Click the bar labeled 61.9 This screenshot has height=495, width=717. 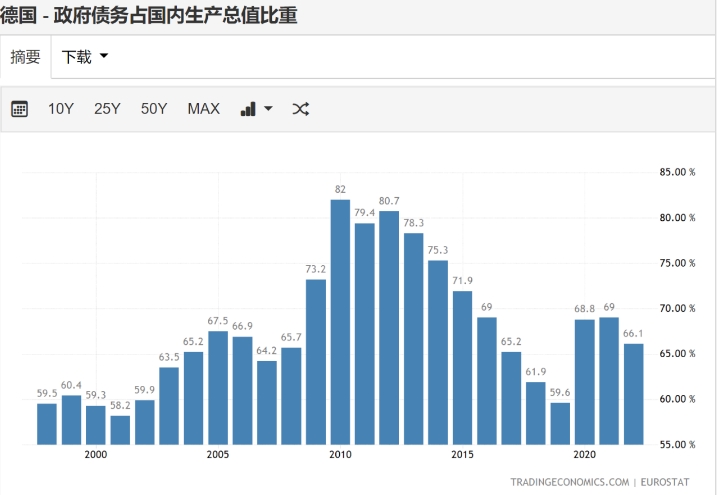click(535, 413)
